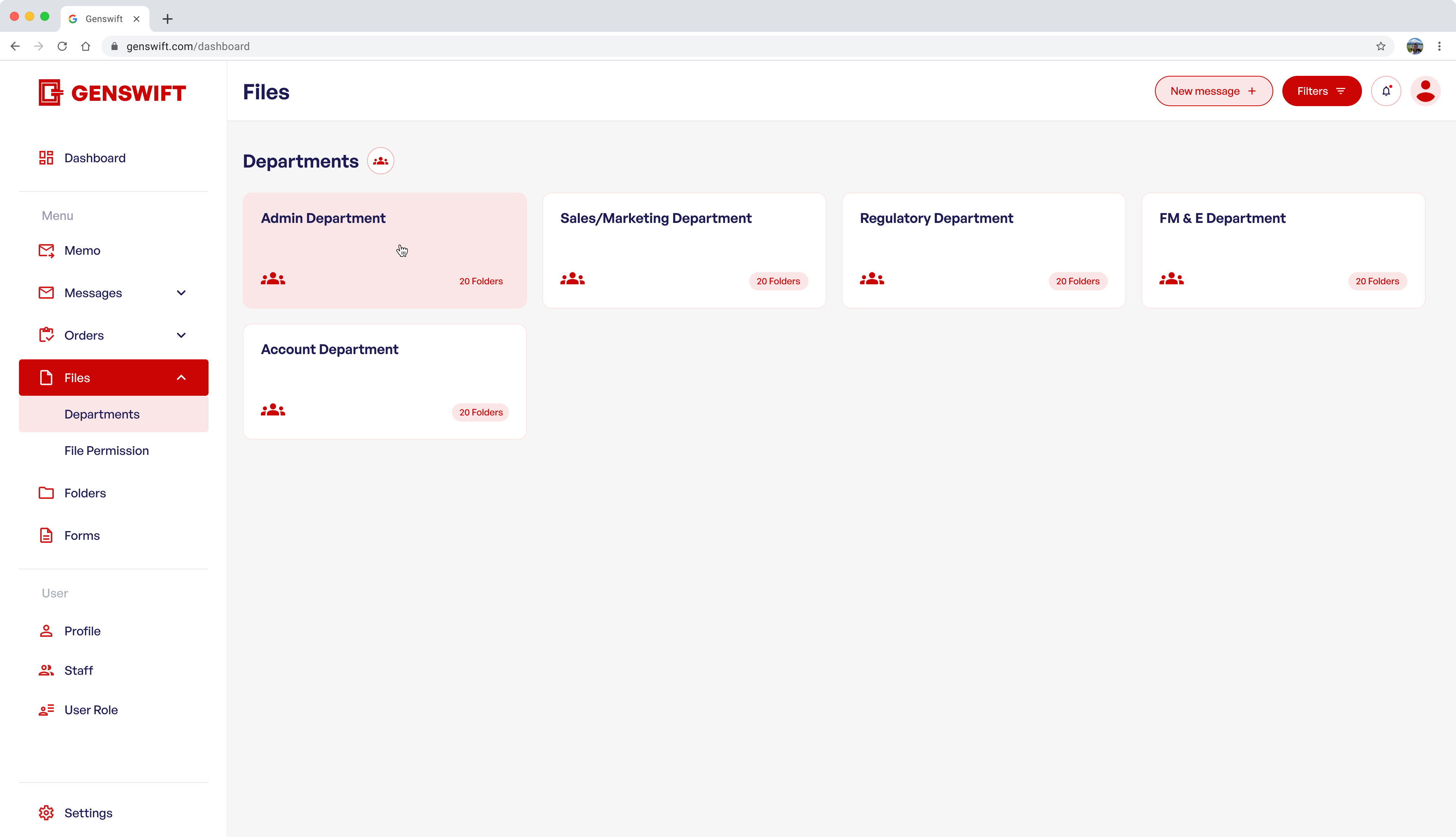The height and width of the screenshot is (837, 1456).
Task: Collapse the Files menu chevron
Action: coord(181,378)
